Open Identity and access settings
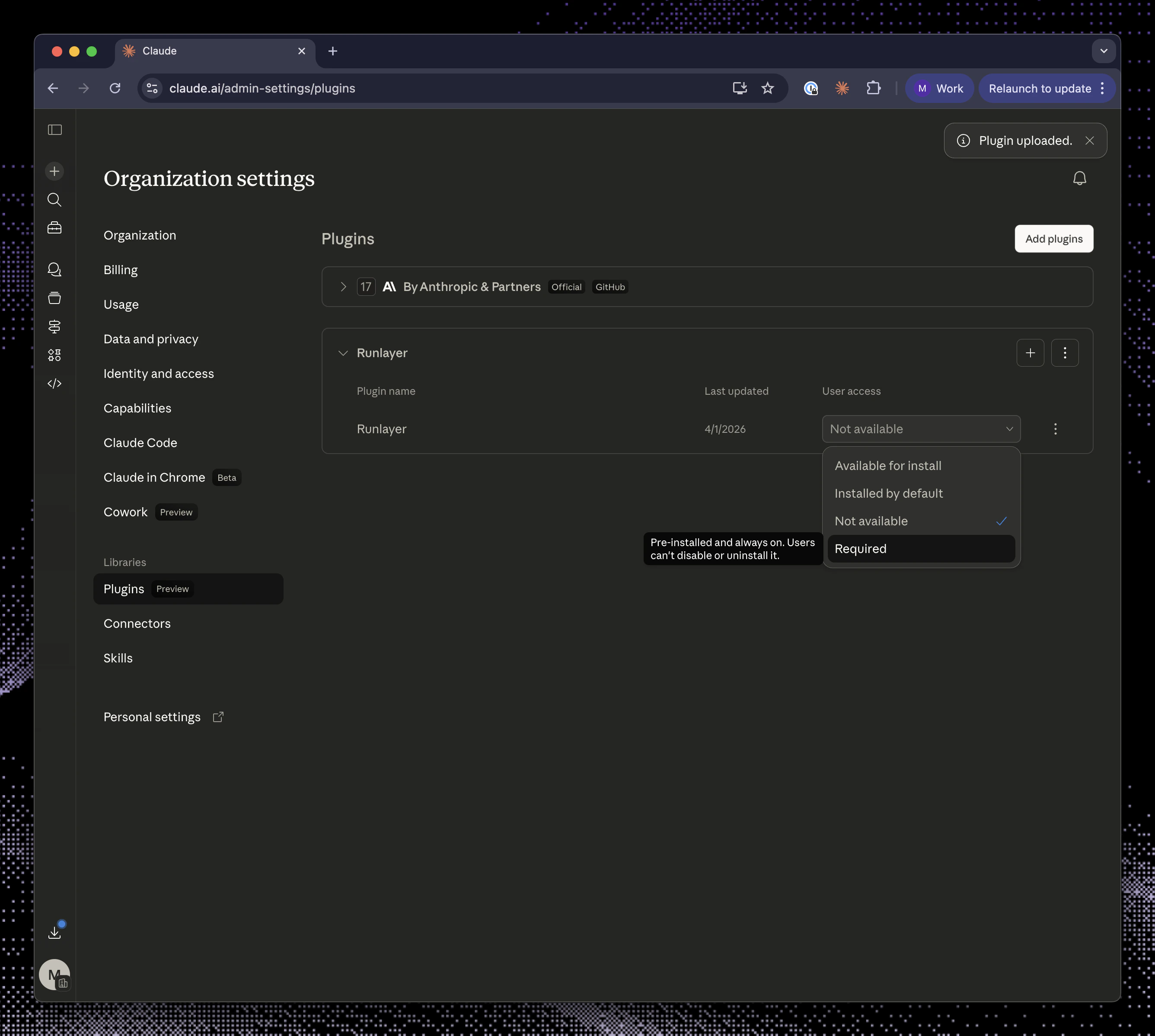The width and height of the screenshot is (1155, 1036). [x=159, y=374]
